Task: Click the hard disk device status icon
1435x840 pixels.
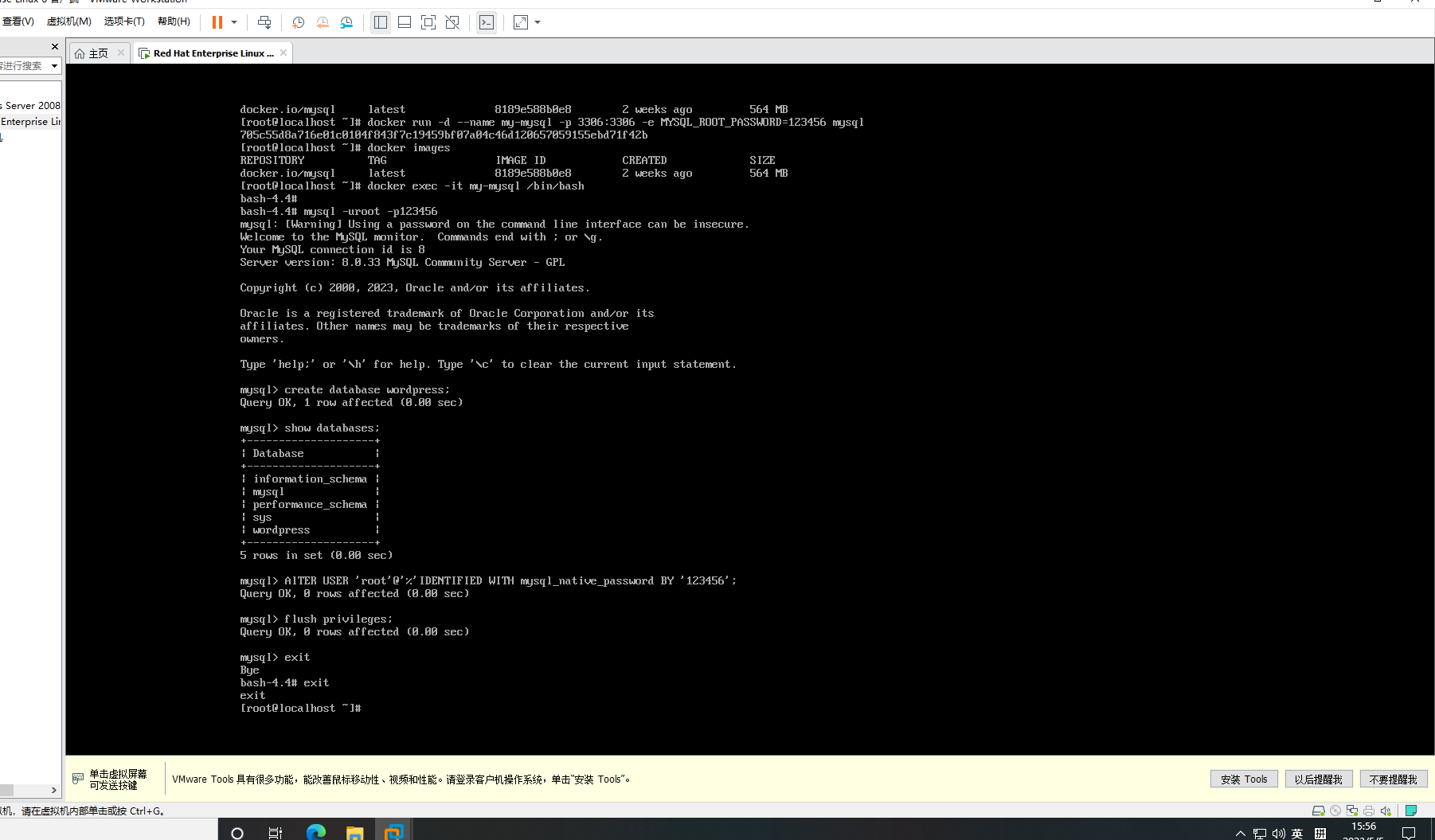Action: 1318,811
